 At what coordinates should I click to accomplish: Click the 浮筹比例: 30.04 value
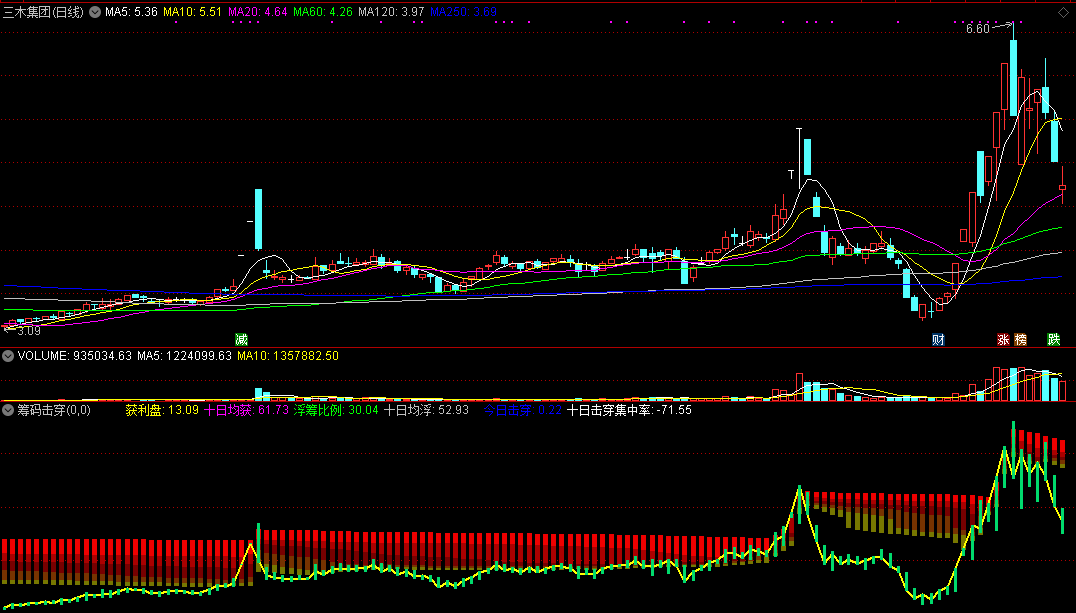click(x=336, y=410)
